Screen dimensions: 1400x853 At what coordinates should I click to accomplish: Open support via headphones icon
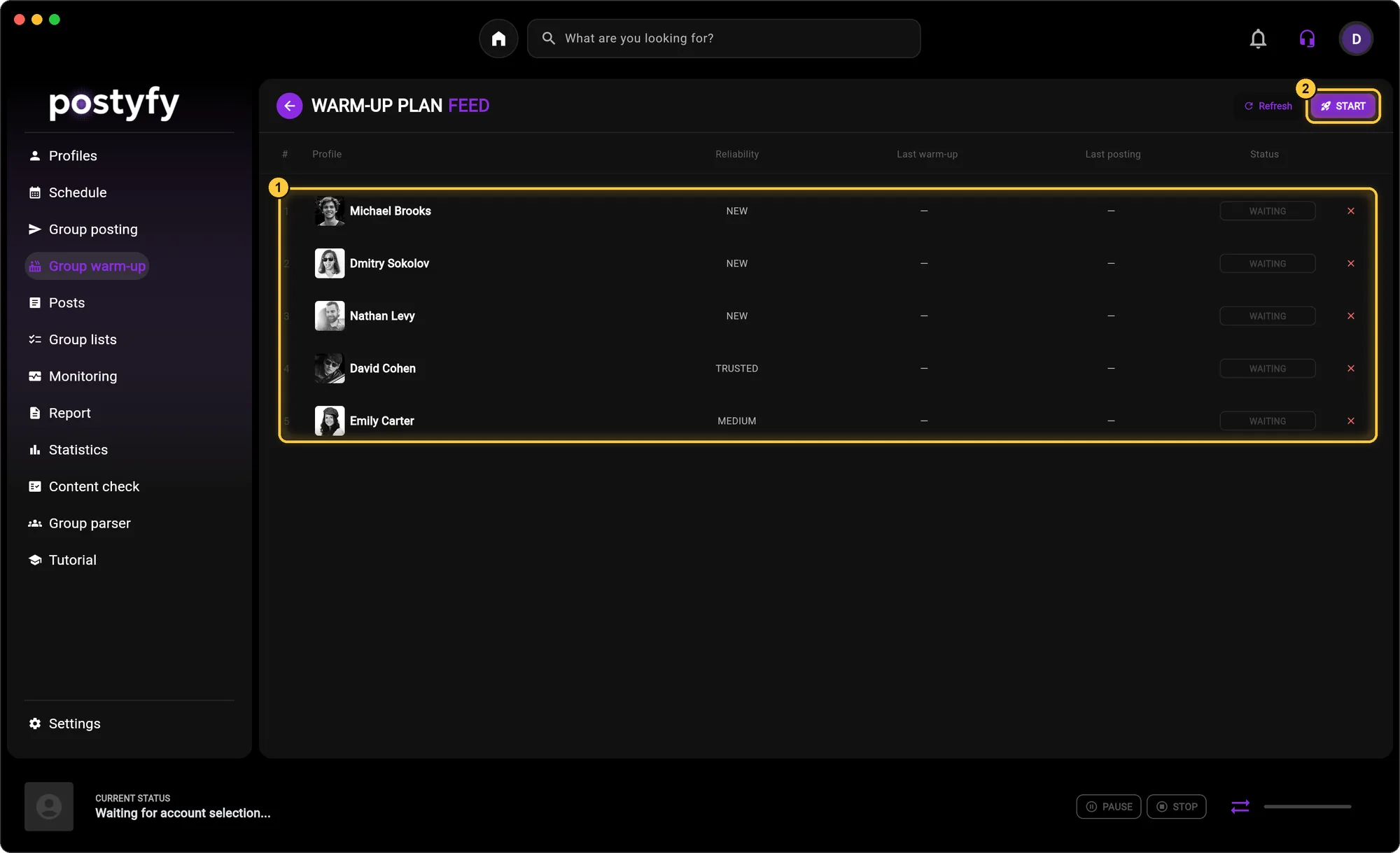click(x=1307, y=38)
